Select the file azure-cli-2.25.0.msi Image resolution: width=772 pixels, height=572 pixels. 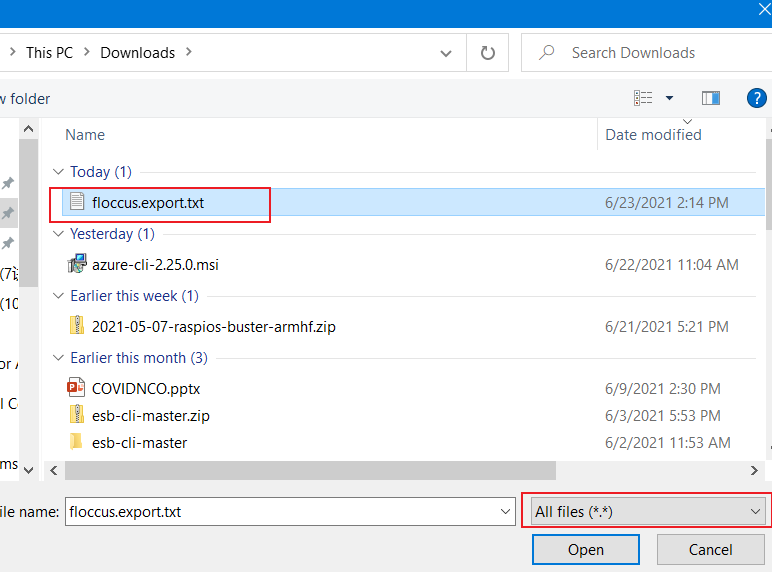(x=155, y=265)
